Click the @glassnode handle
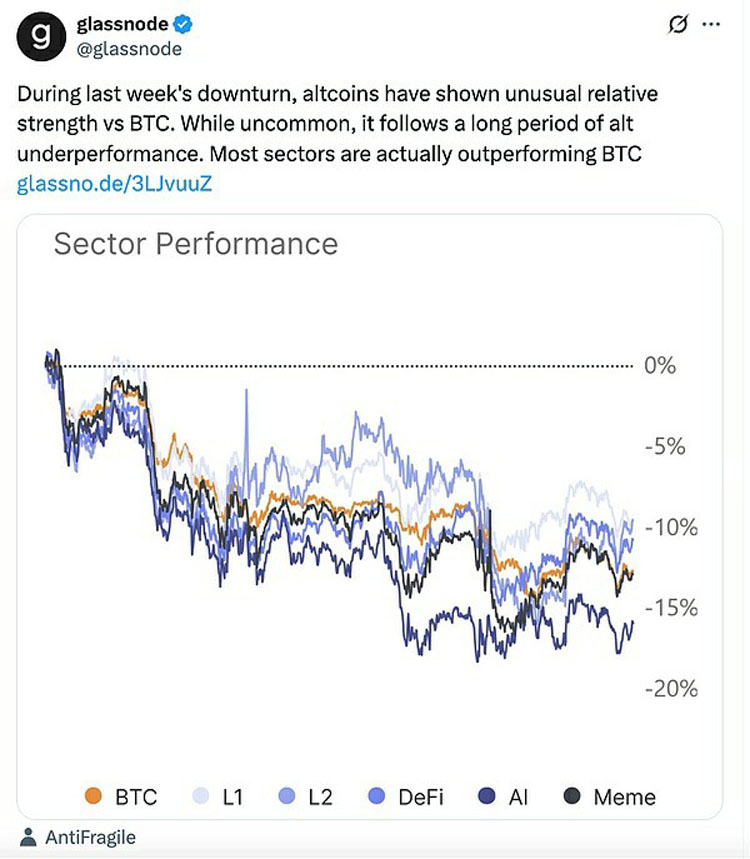The height and width of the screenshot is (859, 750). click(x=129, y=49)
